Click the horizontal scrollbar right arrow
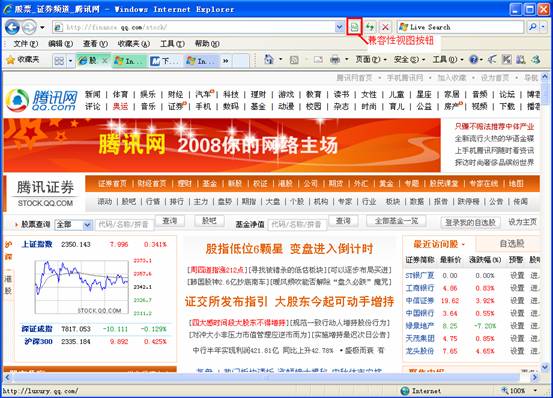The width and height of the screenshot is (553, 398). point(535,378)
